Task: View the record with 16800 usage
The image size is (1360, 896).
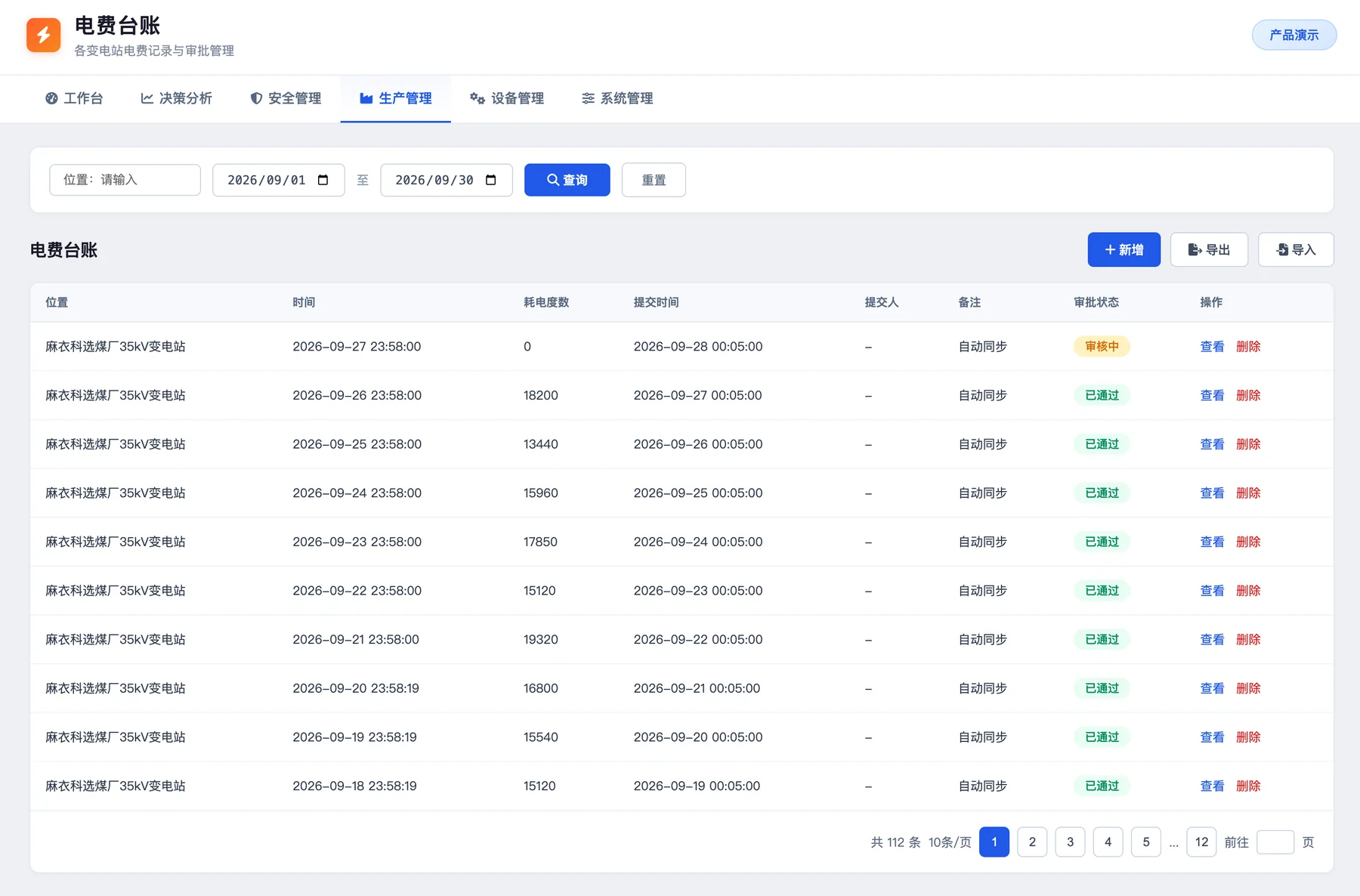Action: click(1212, 688)
